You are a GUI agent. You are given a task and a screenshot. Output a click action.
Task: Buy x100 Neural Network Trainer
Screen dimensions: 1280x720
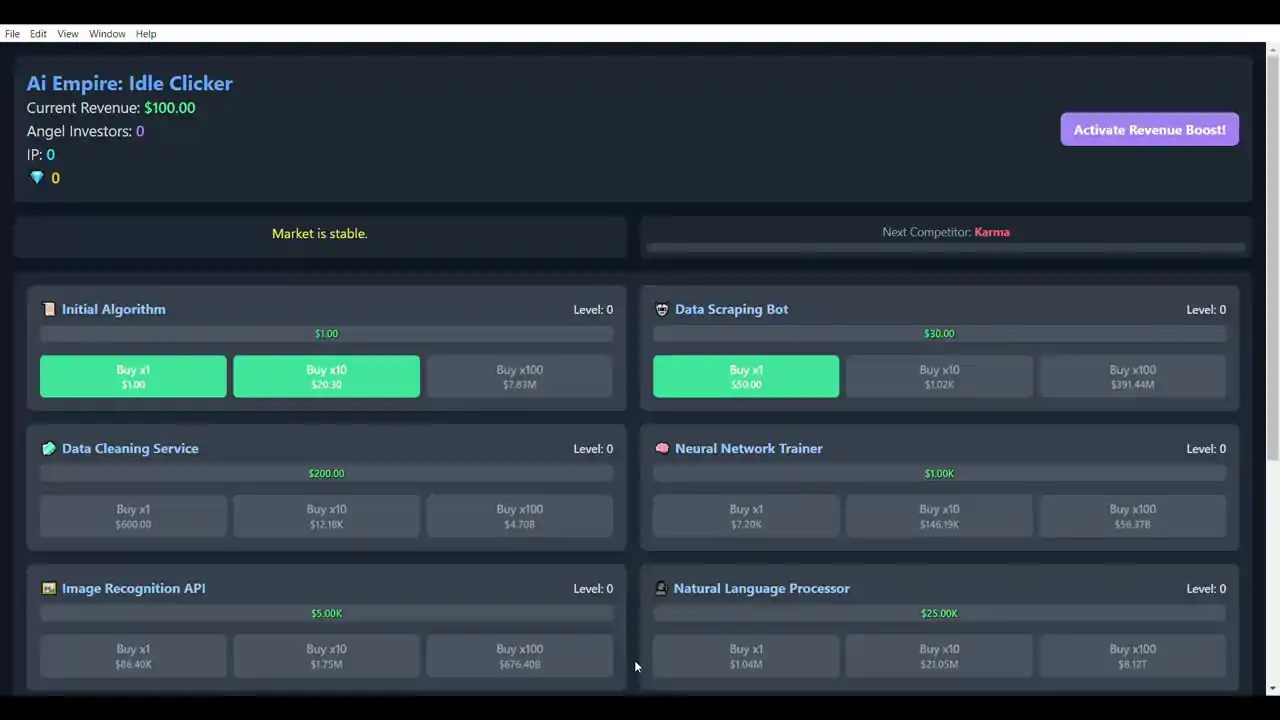point(1132,516)
